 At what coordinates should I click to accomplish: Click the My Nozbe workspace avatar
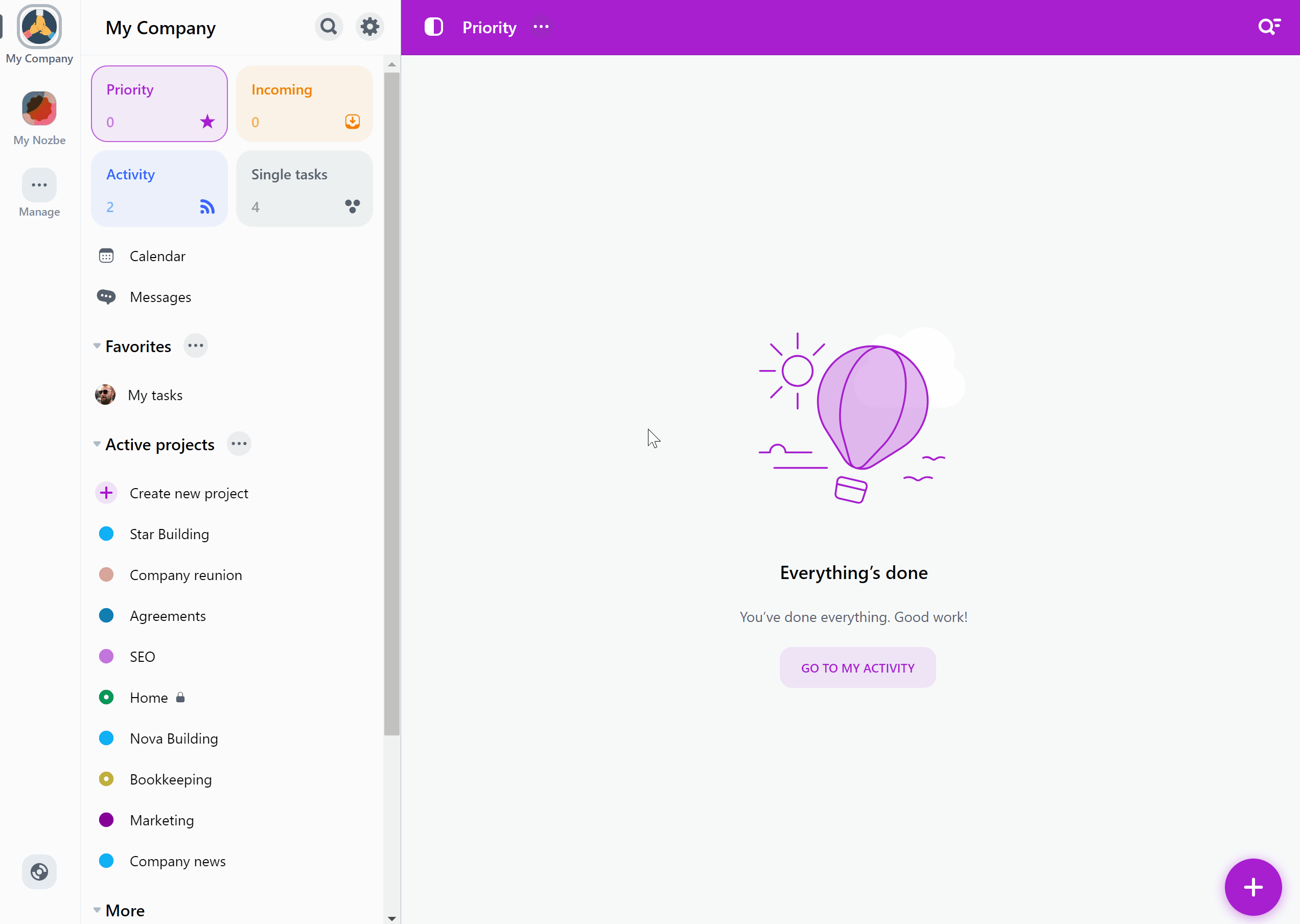[x=40, y=108]
